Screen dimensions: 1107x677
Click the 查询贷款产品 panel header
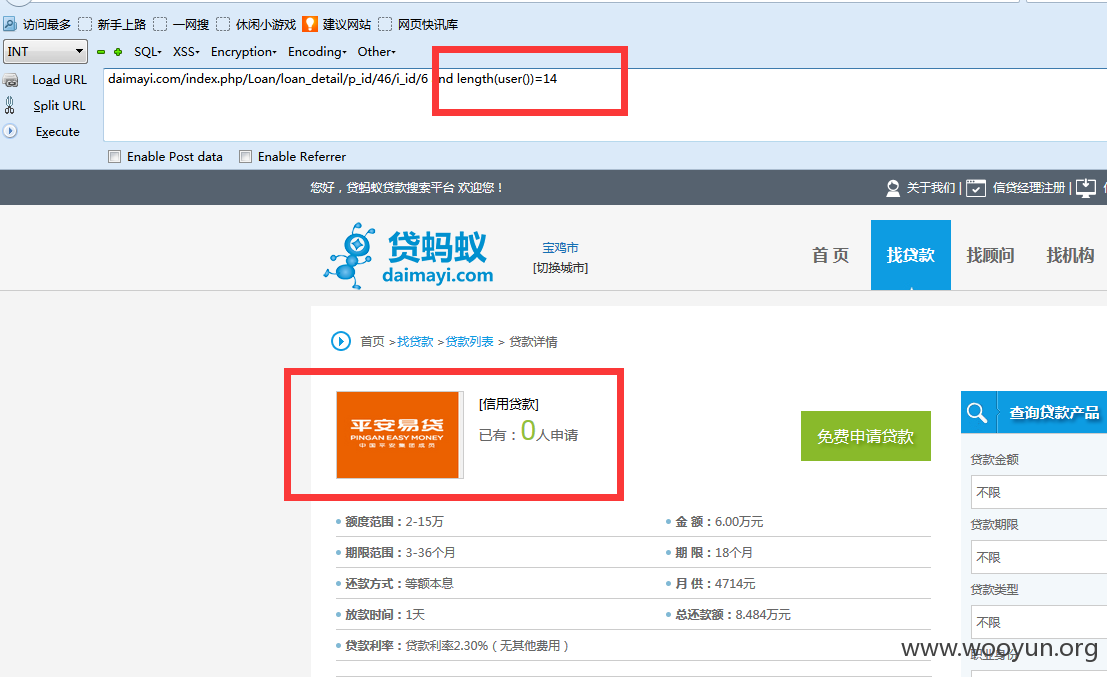[x=1034, y=412]
